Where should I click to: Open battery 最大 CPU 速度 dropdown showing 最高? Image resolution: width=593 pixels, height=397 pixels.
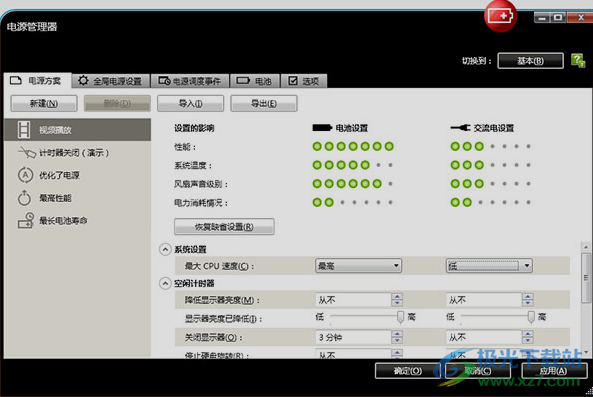tap(358, 266)
